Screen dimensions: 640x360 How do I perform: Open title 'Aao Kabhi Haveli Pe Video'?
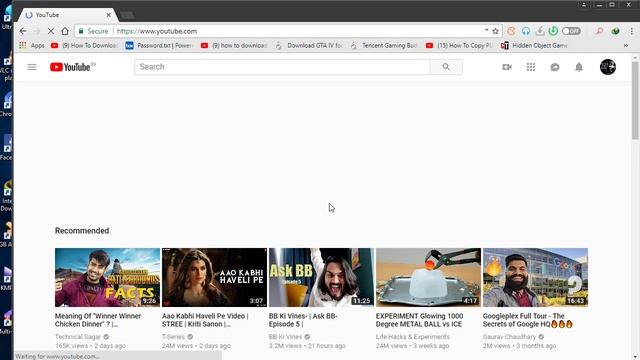tap(205, 320)
